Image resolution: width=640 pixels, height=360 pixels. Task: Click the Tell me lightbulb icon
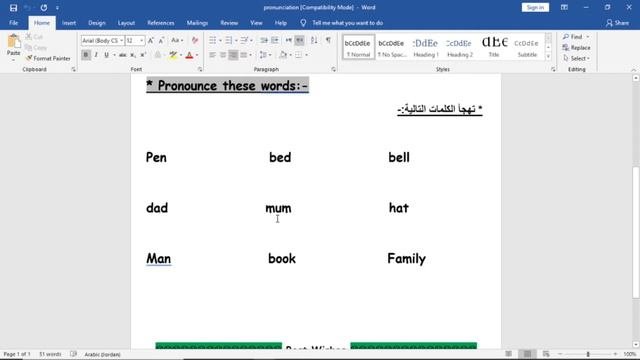pyautogui.click(x=303, y=23)
